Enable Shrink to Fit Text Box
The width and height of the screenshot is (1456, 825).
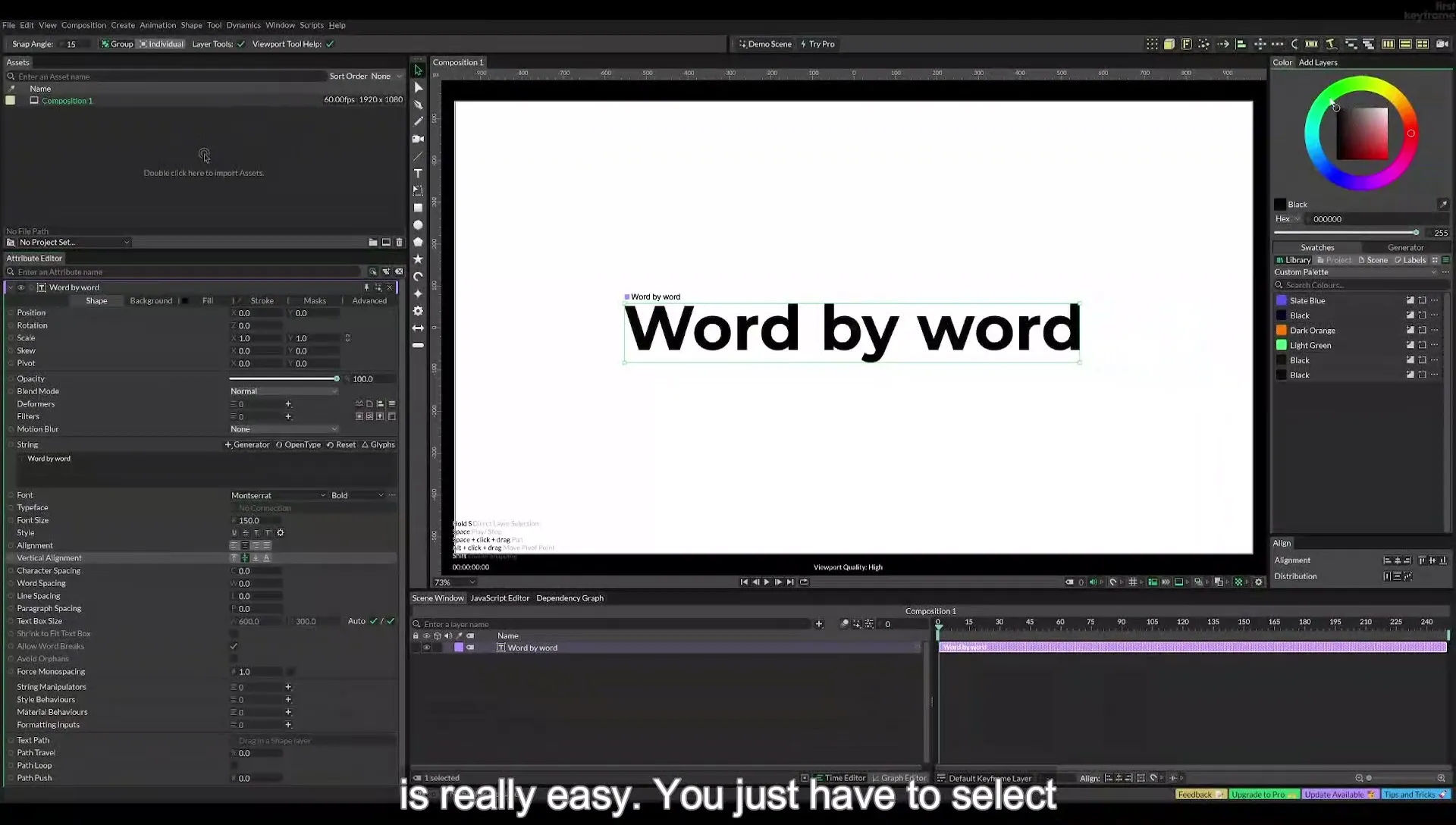[x=234, y=634]
